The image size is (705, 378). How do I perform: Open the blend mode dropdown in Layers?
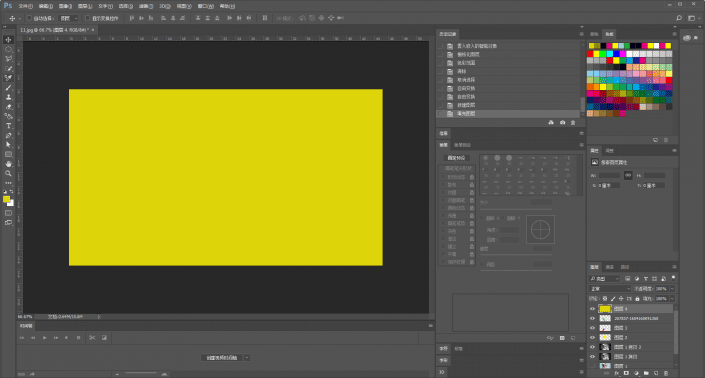(x=610, y=289)
